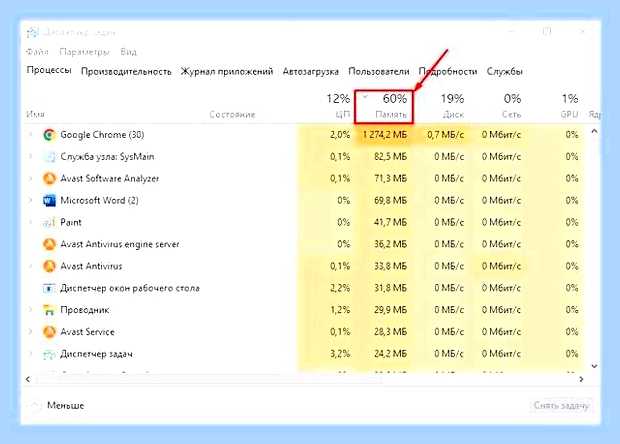Click the Task Manager title bar icon
Viewport: 620px width, 444px height.
[32, 32]
